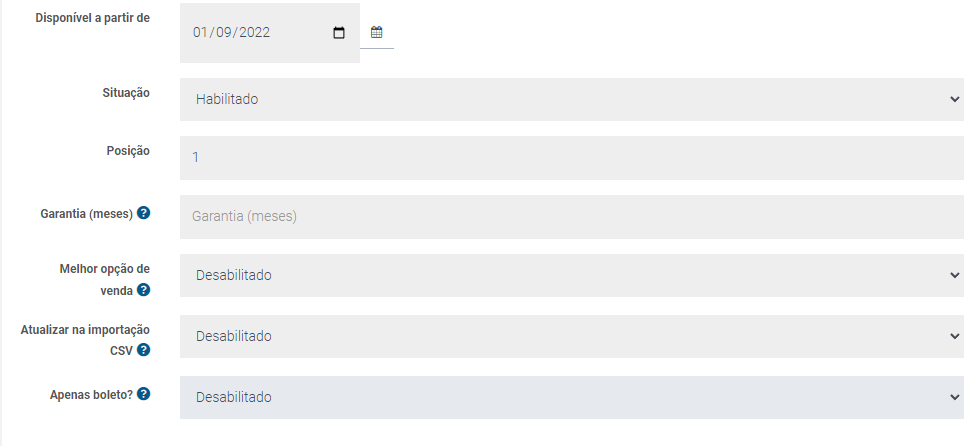Show help for Melhor opção de venda
978x446 pixels.
(143, 290)
